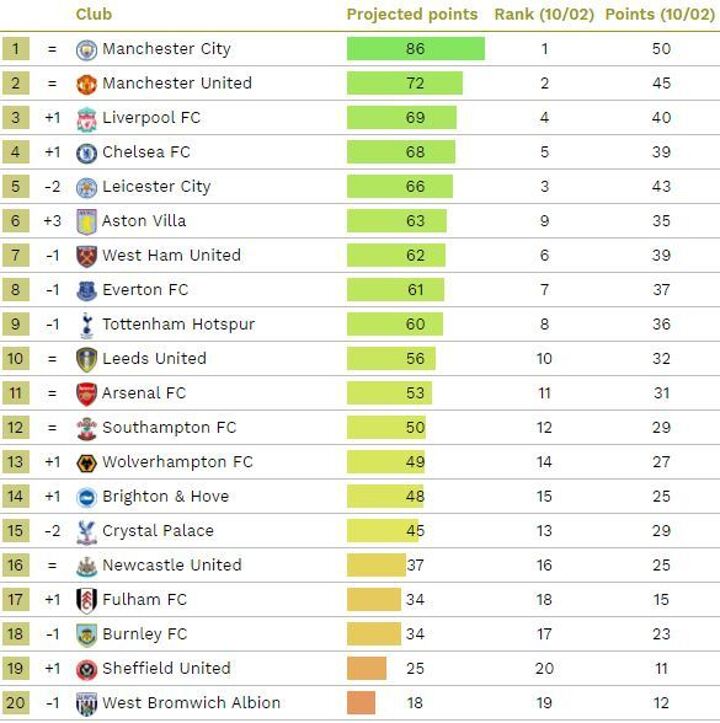This screenshot has height=723, width=720.
Task: Click the Everton FC club name
Action: pyautogui.click(x=145, y=289)
